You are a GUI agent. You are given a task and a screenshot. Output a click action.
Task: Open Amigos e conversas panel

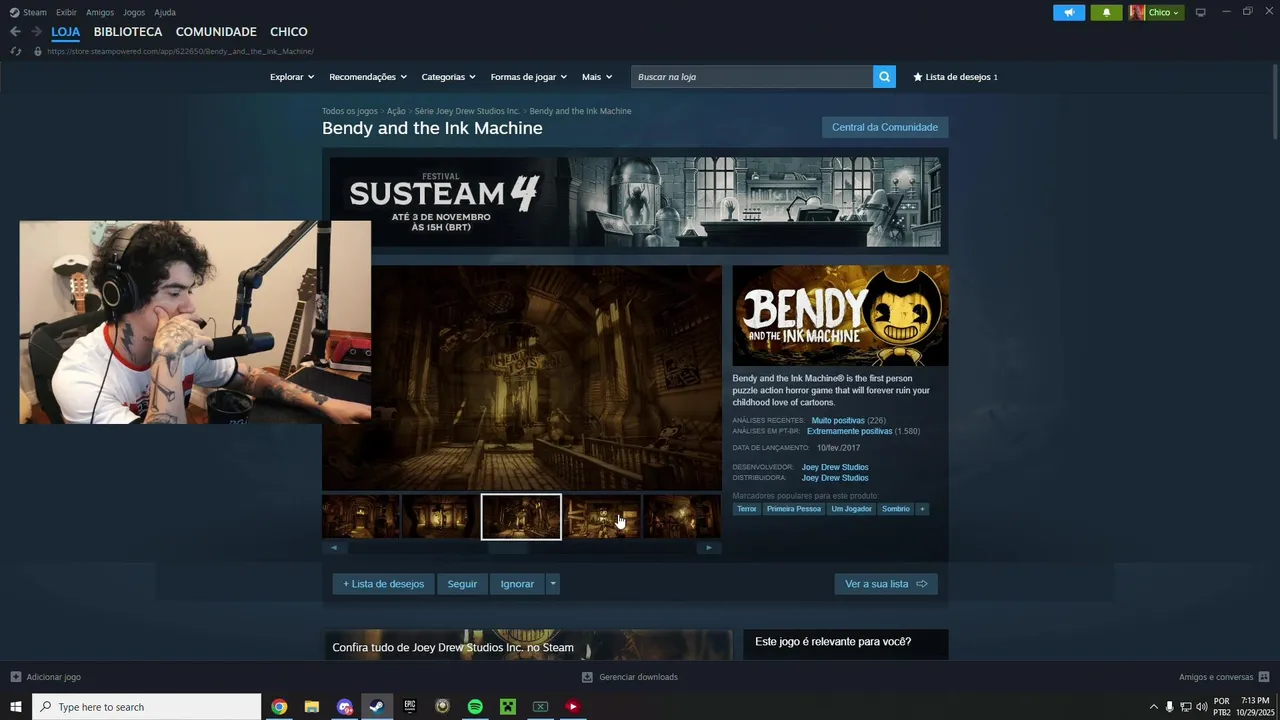[1224, 677]
